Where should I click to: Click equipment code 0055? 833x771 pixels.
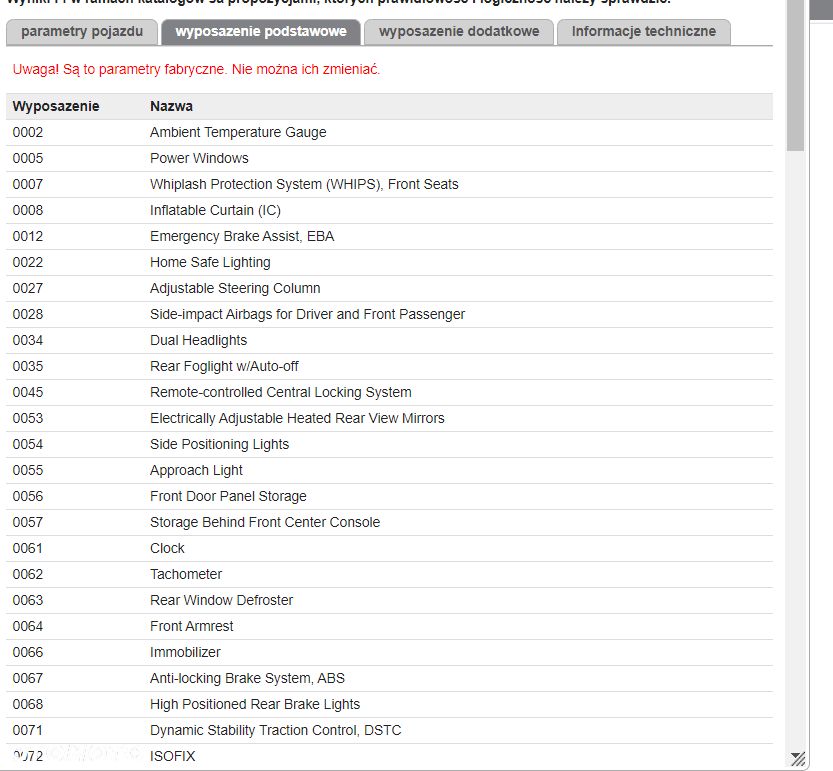(x=28, y=471)
